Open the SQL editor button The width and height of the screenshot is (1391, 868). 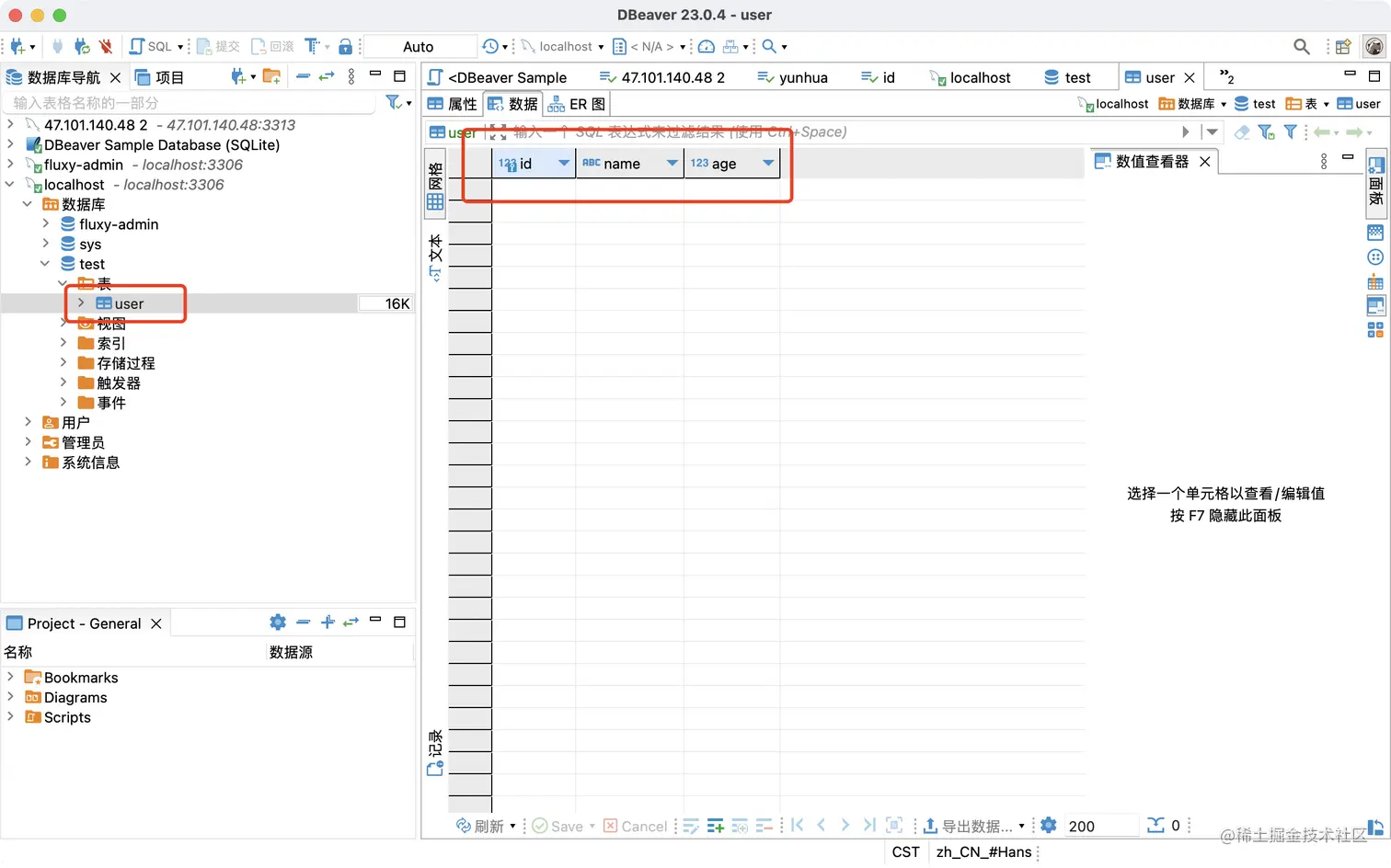(152, 46)
